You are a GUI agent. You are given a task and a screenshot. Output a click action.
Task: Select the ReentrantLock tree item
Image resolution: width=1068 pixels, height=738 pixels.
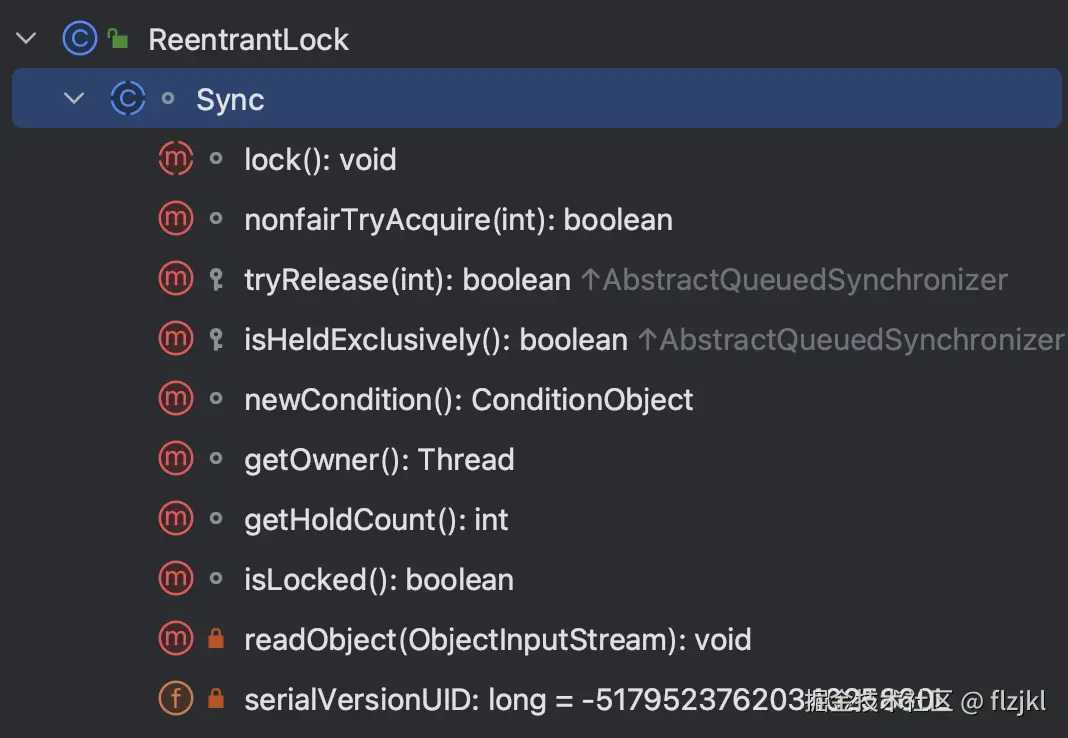click(x=248, y=40)
